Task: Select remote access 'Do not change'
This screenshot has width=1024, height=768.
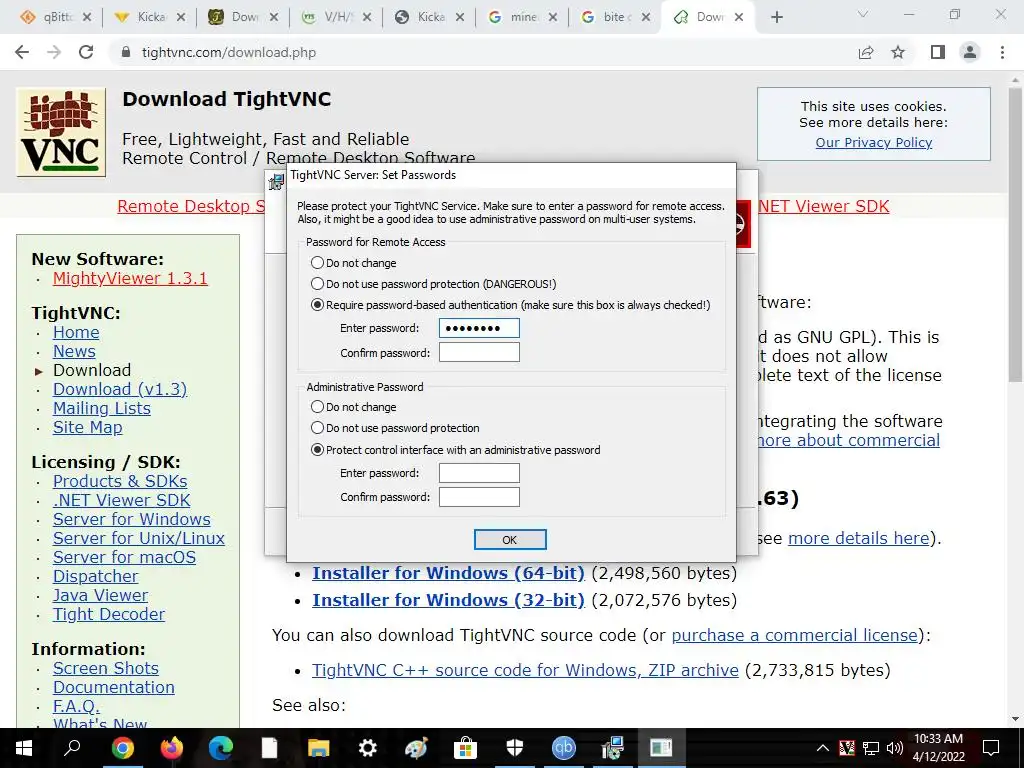Action: pyautogui.click(x=353, y=263)
